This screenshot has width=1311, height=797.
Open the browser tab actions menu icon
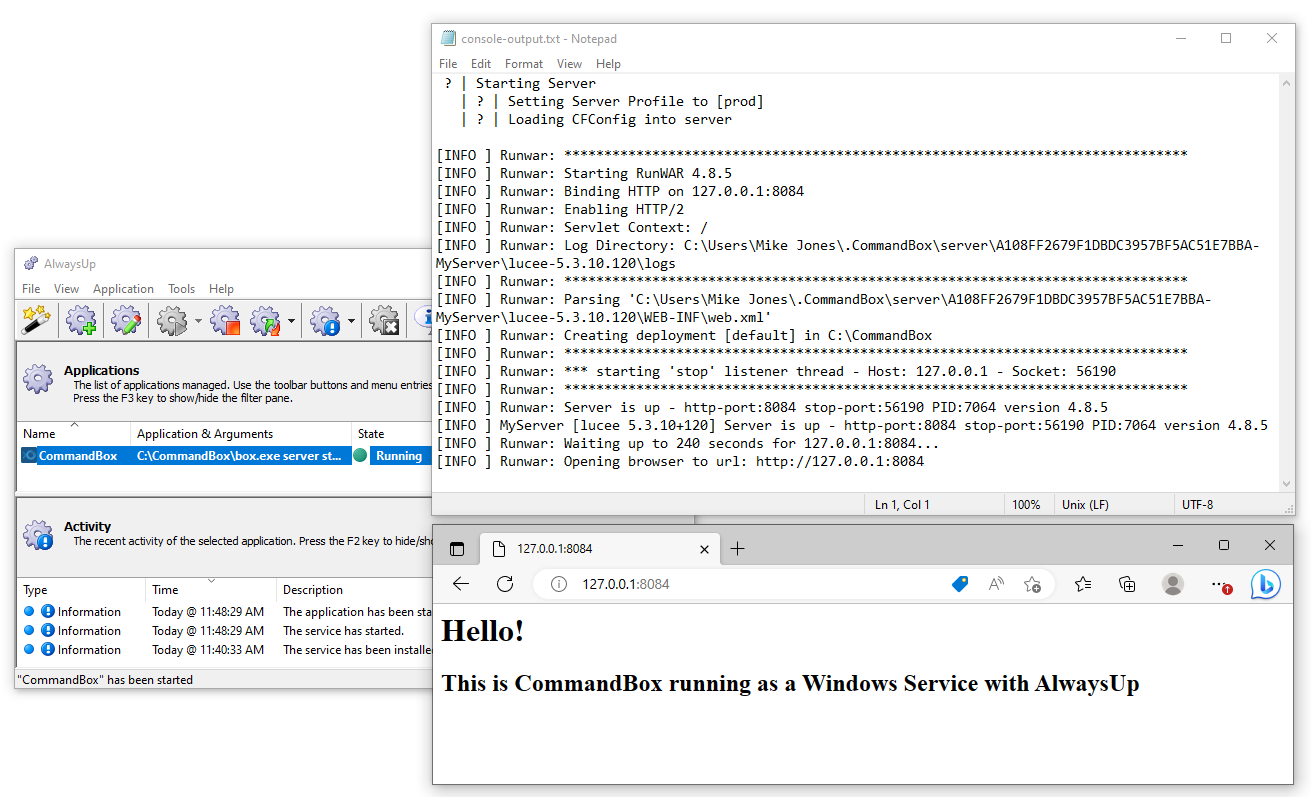click(x=457, y=549)
